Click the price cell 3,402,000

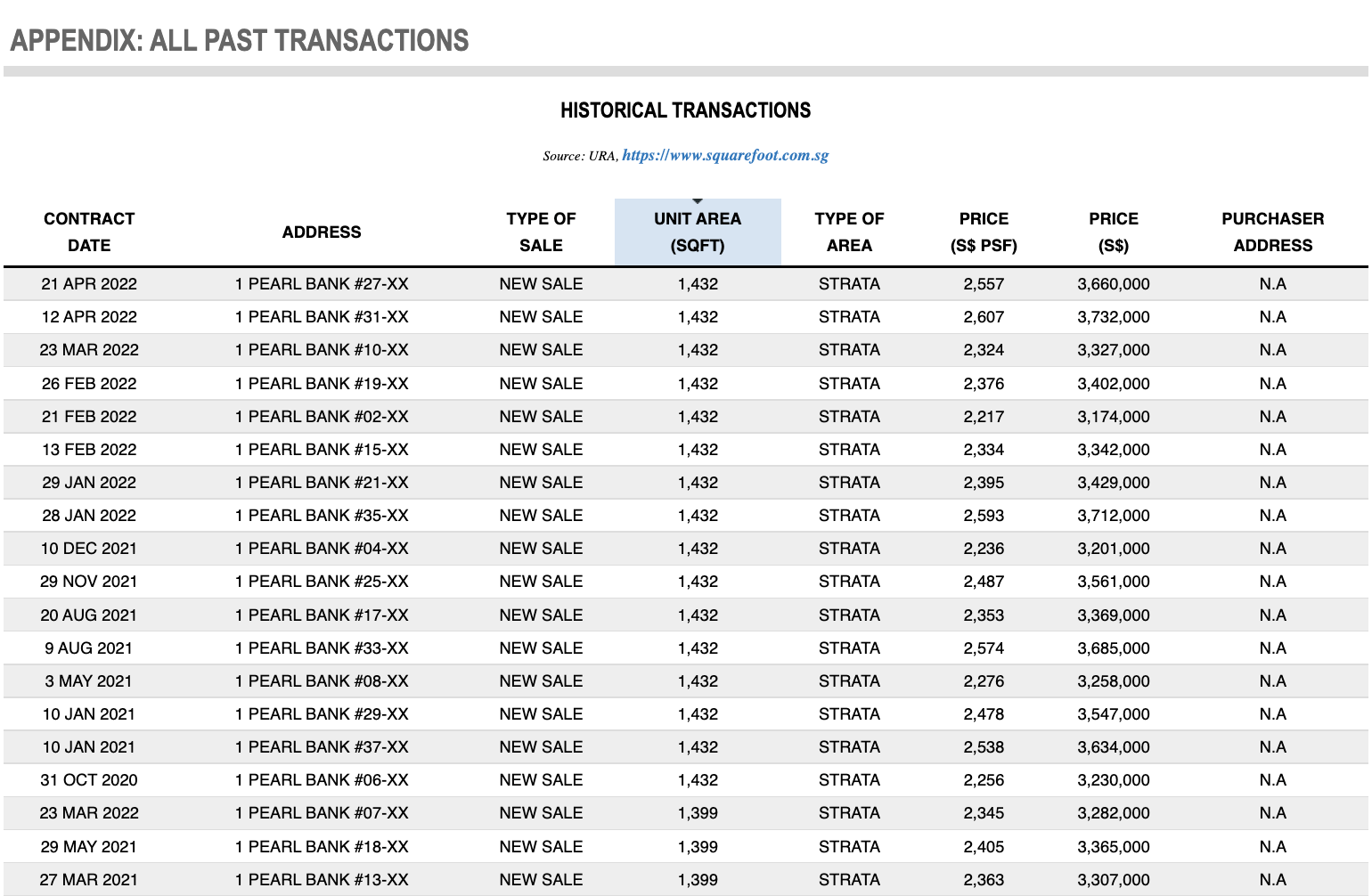pyautogui.click(x=1114, y=384)
